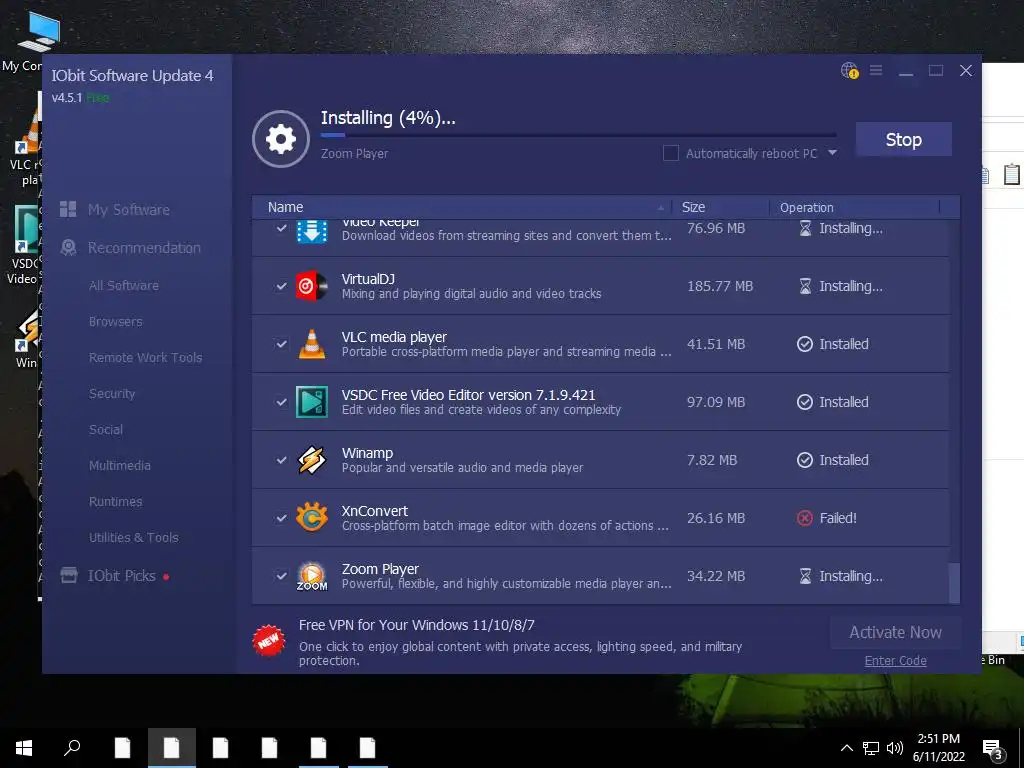
Task: Click the My Software grid icon
Action: [68, 209]
